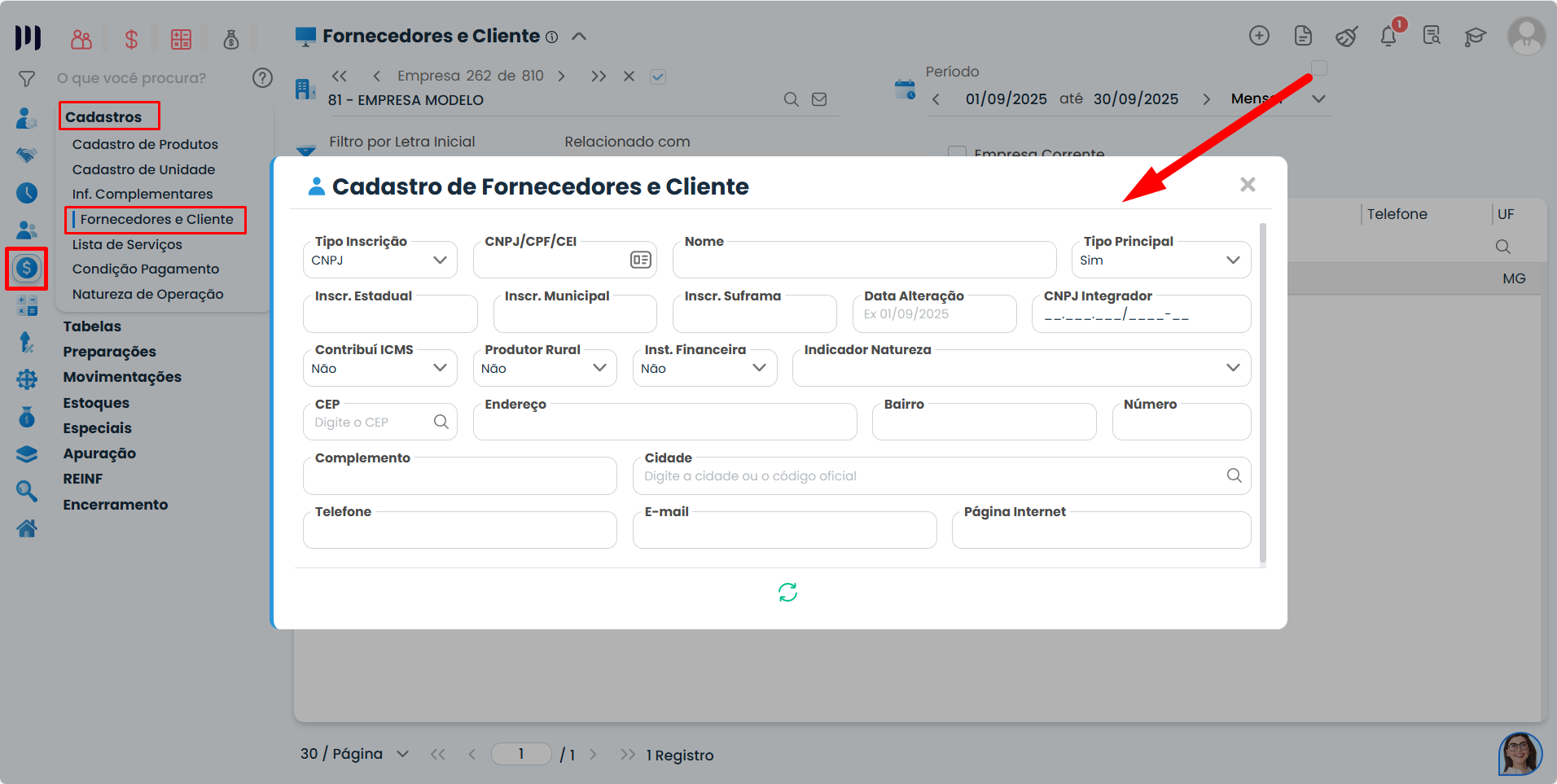This screenshot has height=784, width=1557.
Task: Click the filter funnel icon in sidebar
Action: (27, 79)
